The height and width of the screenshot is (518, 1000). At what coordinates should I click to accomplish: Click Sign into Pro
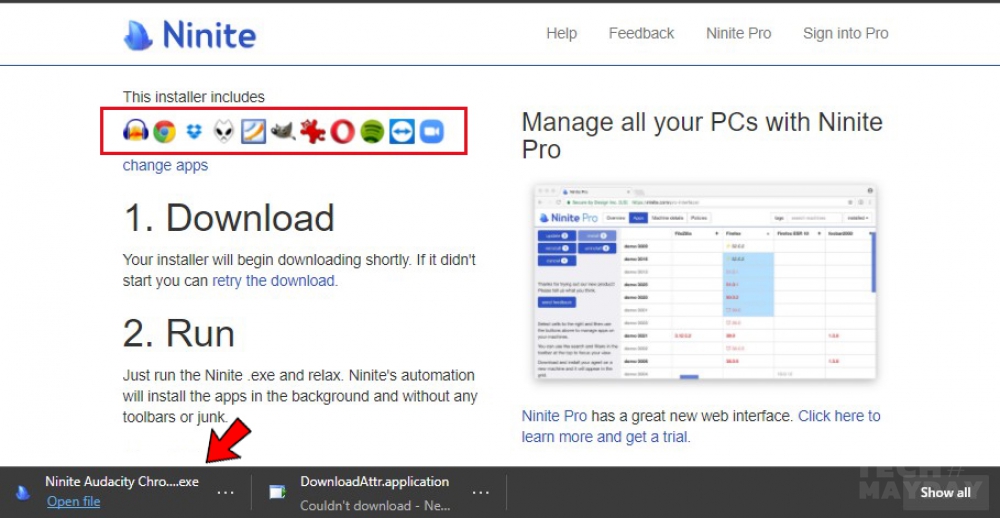(x=846, y=33)
